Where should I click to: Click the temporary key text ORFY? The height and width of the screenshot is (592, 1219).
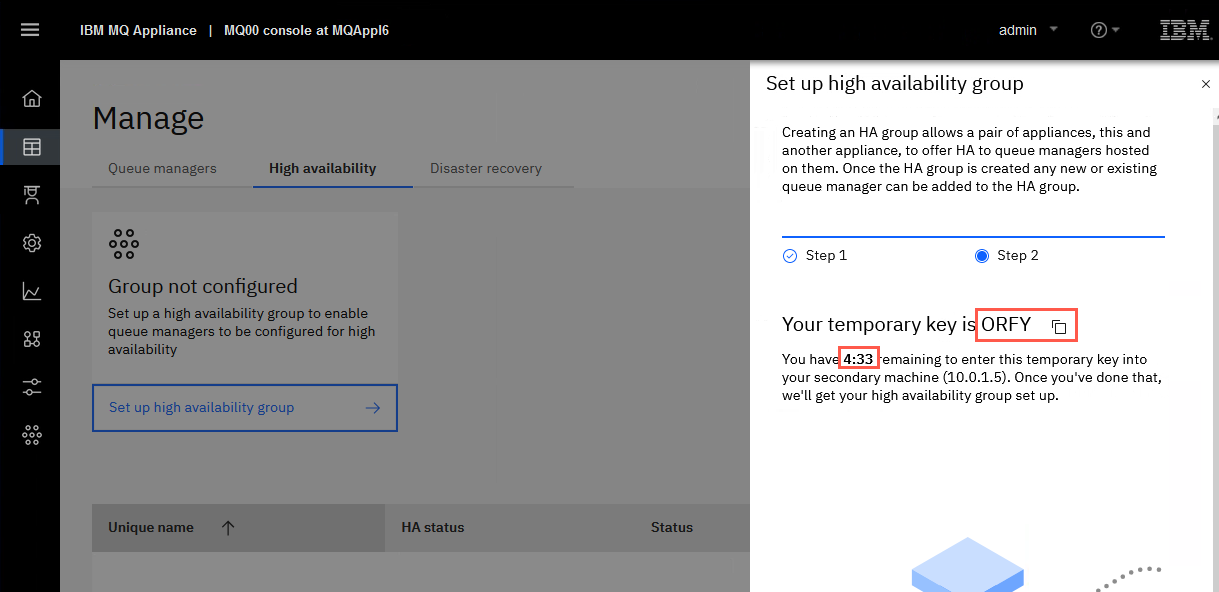pyautogui.click(x=1006, y=324)
